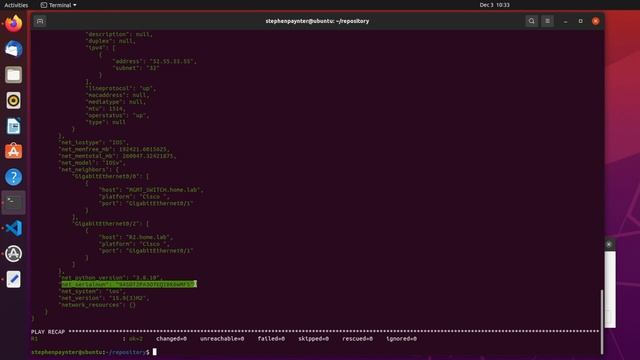
Task: Open the Terminal app menu dropdown
Action: pos(58,5)
